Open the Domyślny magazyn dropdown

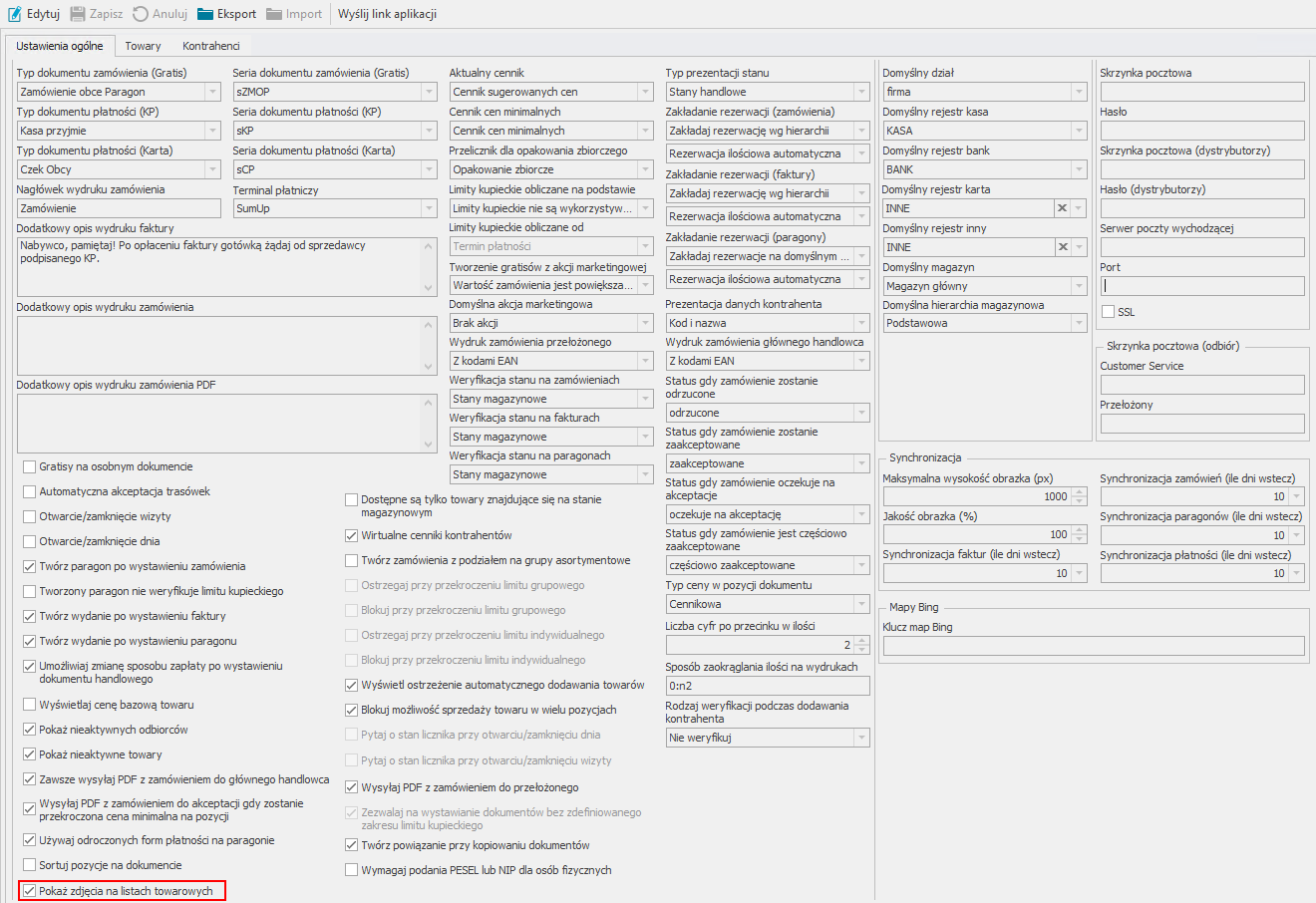[x=1079, y=286]
